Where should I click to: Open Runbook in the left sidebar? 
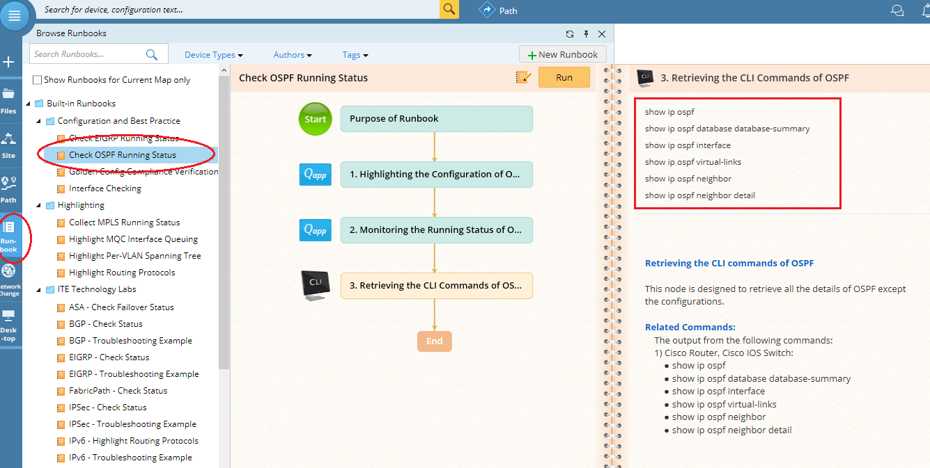(x=9, y=237)
